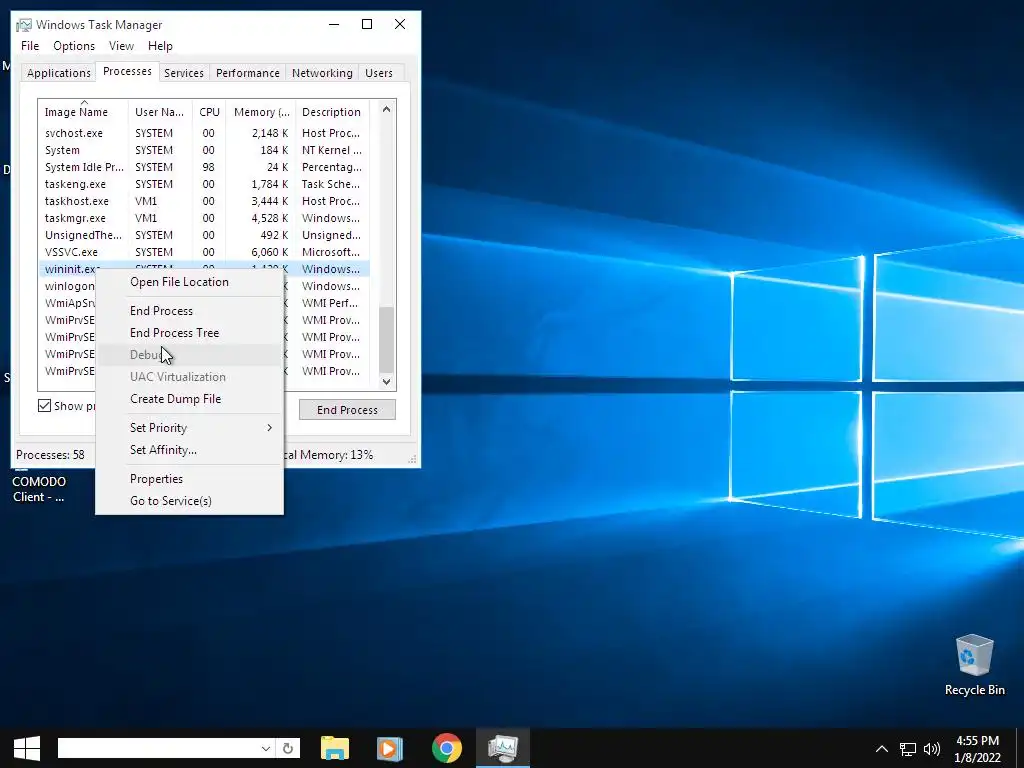Open the Windows Start menu
1024x768 pixels.
[x=27, y=748]
